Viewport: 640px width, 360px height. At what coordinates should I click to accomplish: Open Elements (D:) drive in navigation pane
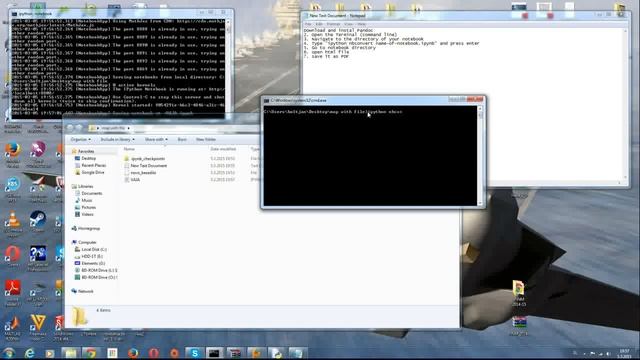pyautogui.click(x=93, y=263)
